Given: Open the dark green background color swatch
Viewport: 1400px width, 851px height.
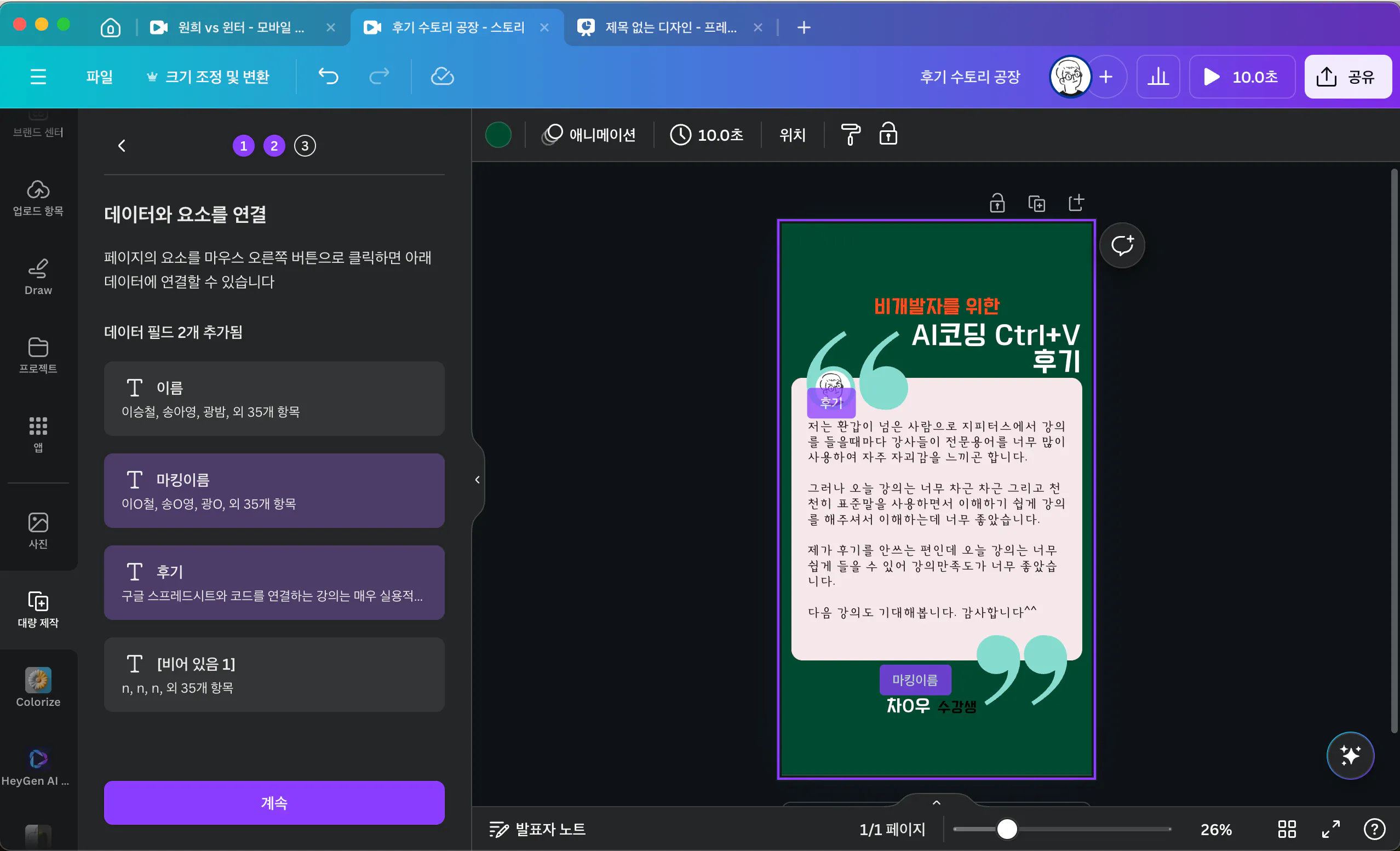Looking at the screenshot, I should (498, 135).
